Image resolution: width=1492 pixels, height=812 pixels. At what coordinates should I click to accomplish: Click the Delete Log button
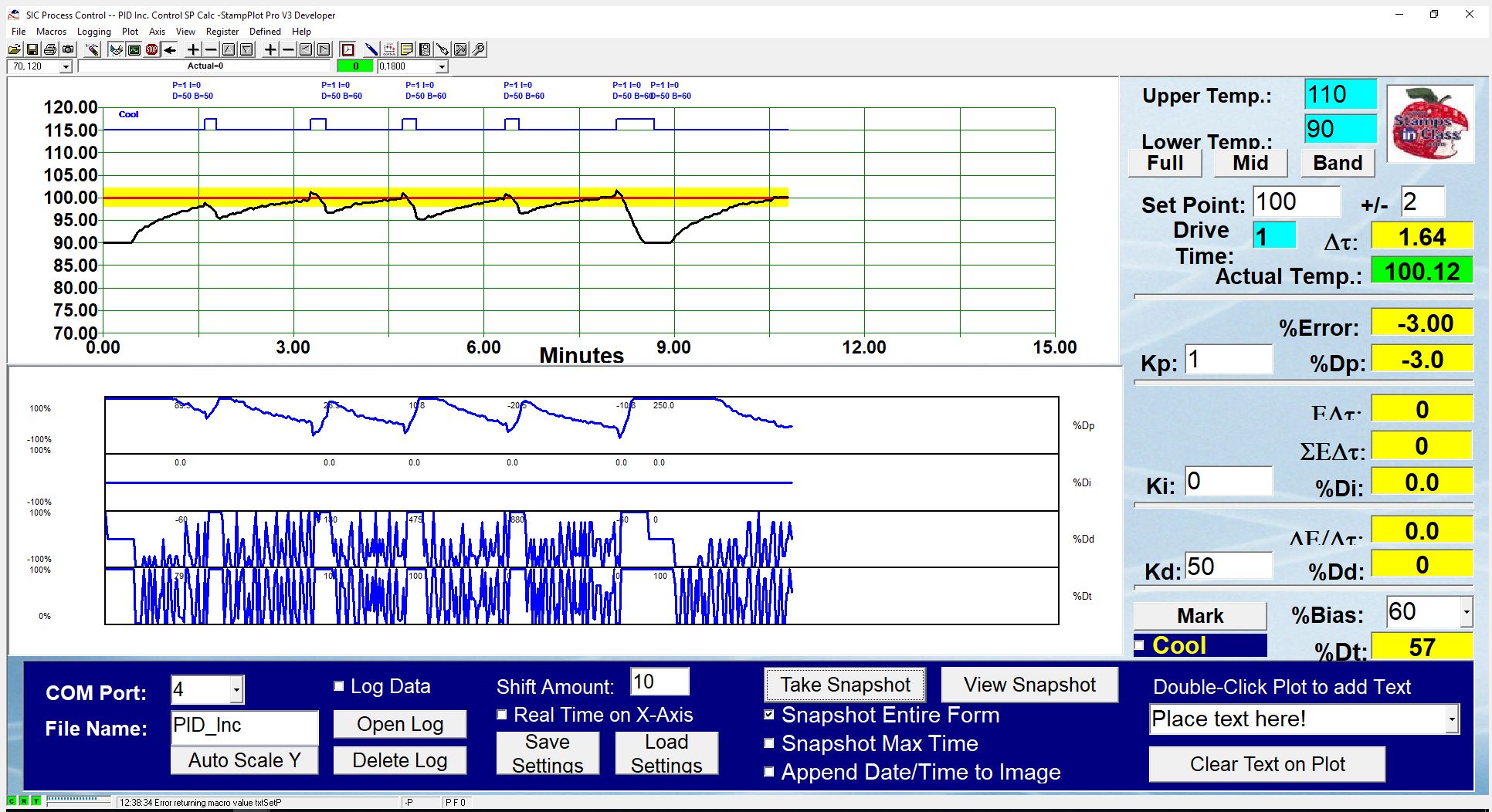[399, 760]
